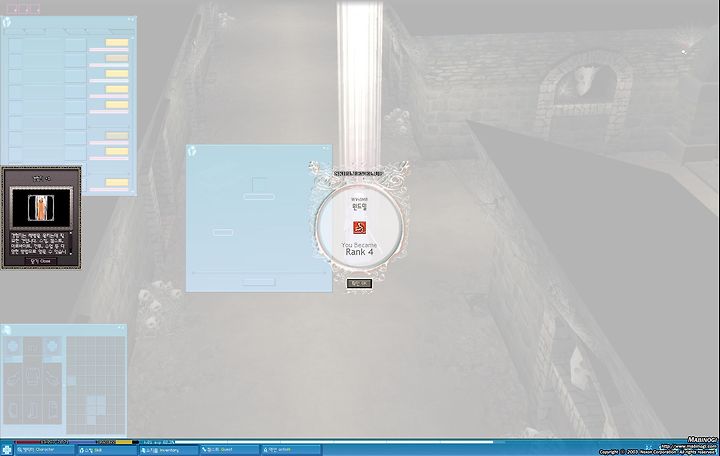720x456 pixels.
Task: Click scrollbar down arrow in dark dialog
Action: [71, 252]
